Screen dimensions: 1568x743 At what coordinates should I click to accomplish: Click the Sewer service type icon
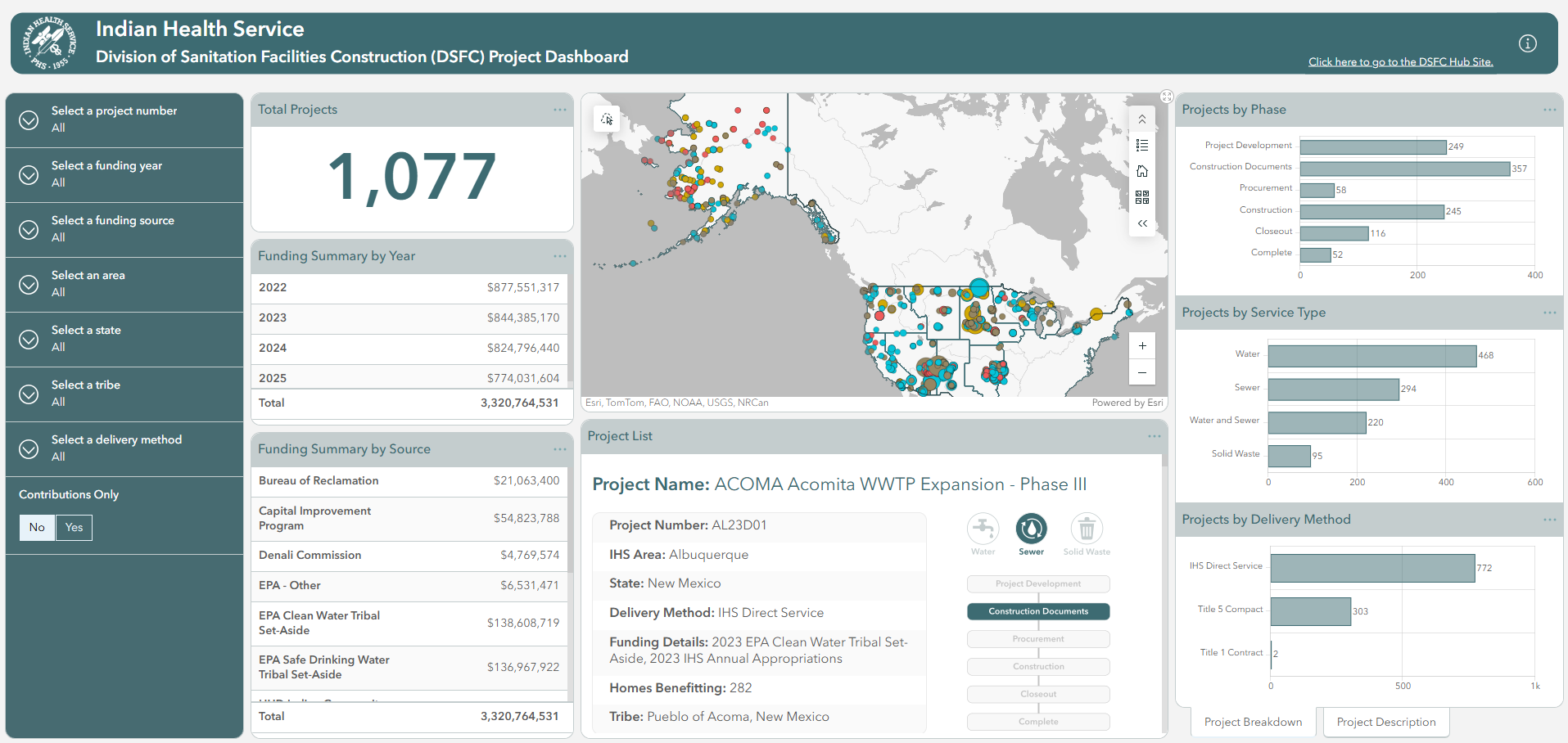1031,529
